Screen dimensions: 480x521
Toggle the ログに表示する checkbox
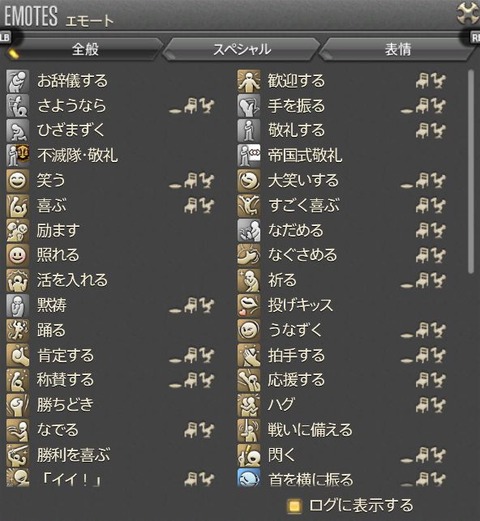click(294, 506)
